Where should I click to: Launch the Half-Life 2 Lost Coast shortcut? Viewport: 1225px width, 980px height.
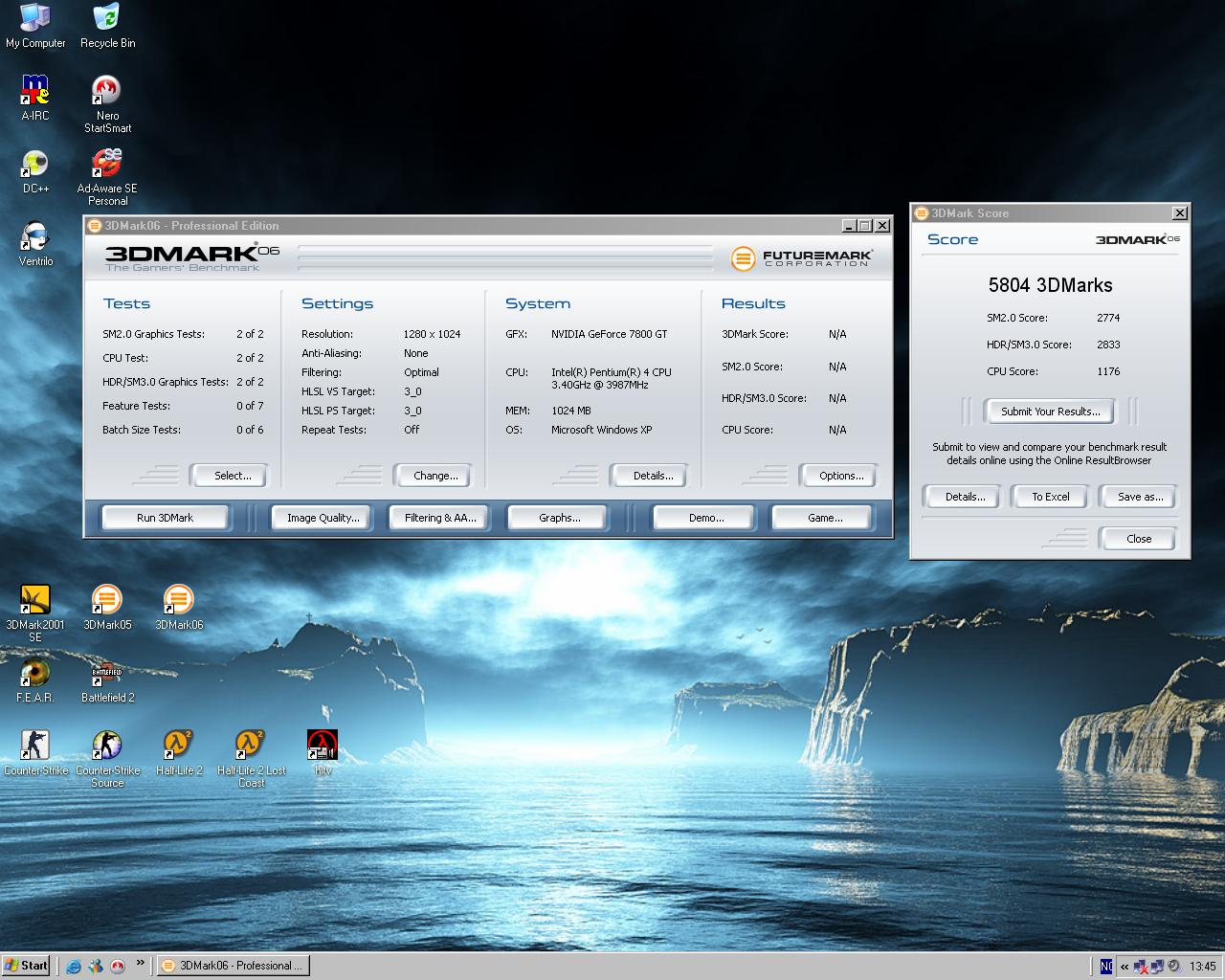[x=251, y=759]
